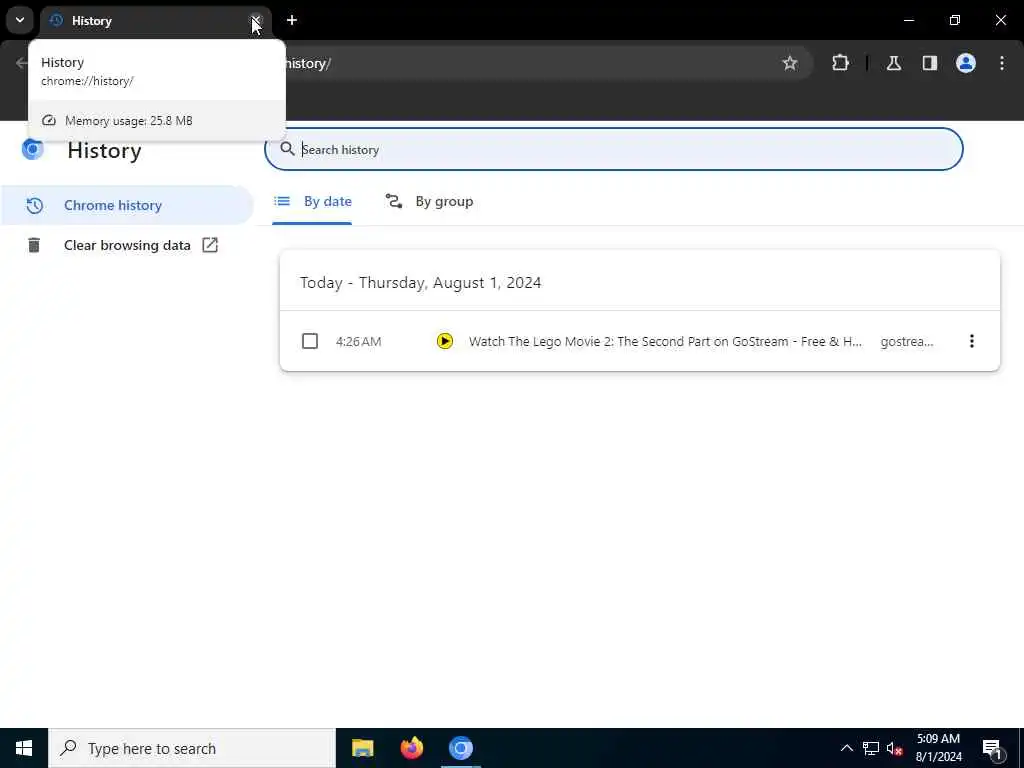Image resolution: width=1024 pixels, height=768 pixels.
Task: Click the Type here to search box
Action: coord(192,748)
